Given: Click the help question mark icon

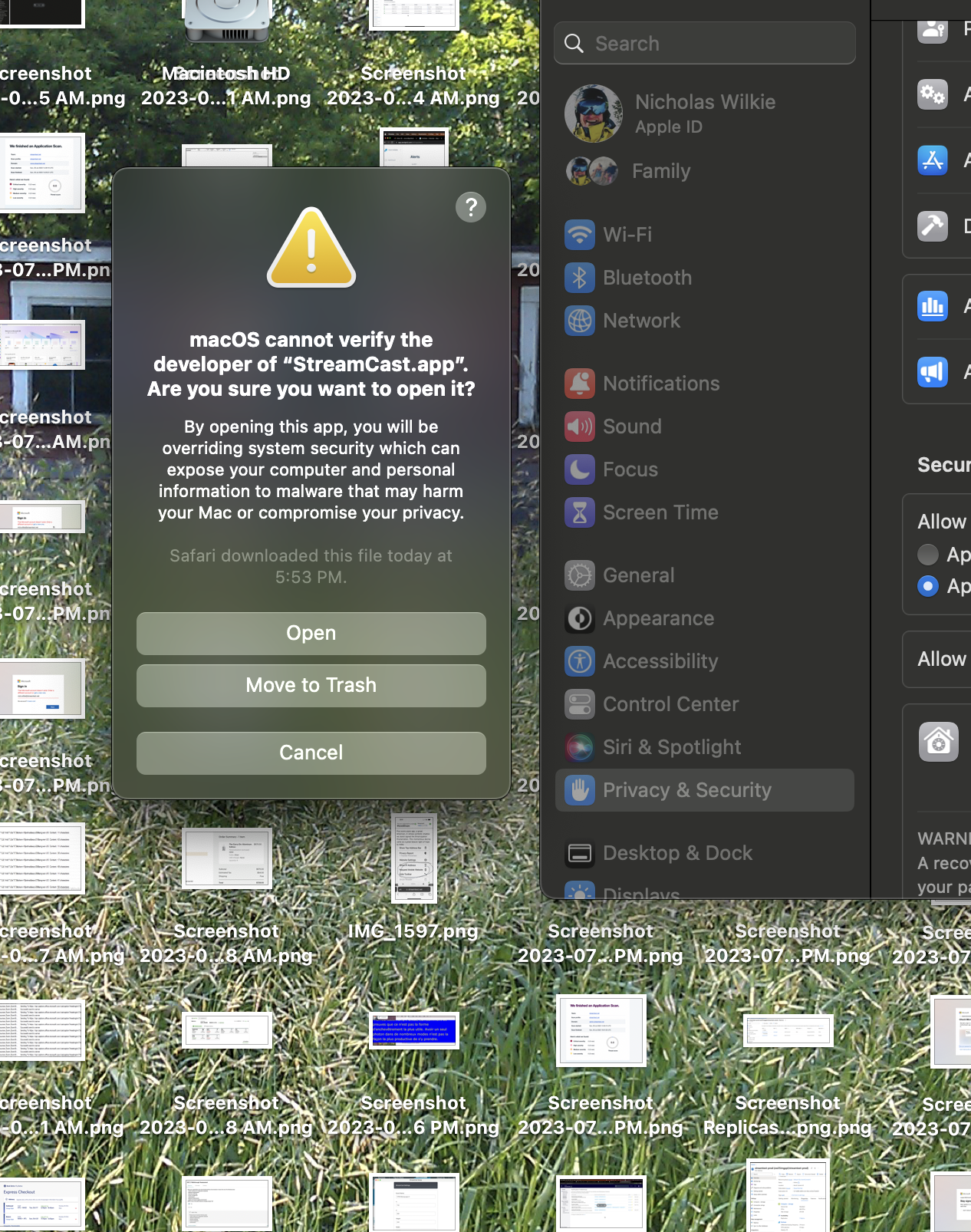Looking at the screenshot, I should pyautogui.click(x=471, y=207).
